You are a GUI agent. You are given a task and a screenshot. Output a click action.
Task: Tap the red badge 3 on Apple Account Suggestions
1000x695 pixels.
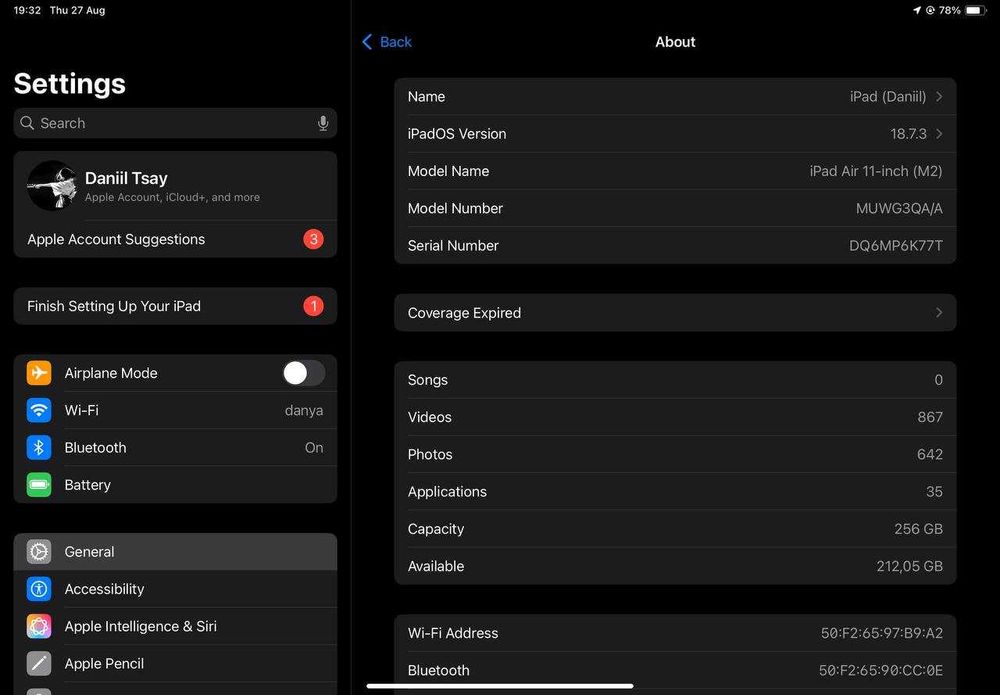coord(313,239)
